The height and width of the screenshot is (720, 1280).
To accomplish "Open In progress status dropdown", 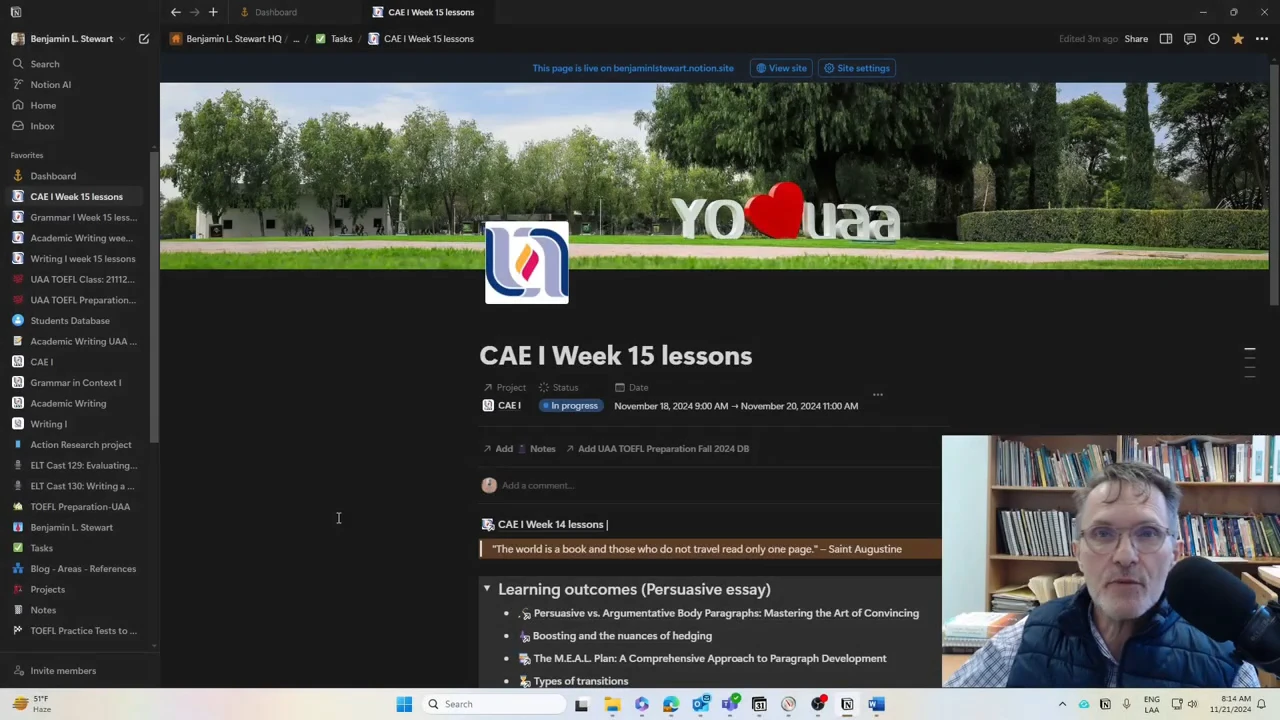I will (x=570, y=406).
